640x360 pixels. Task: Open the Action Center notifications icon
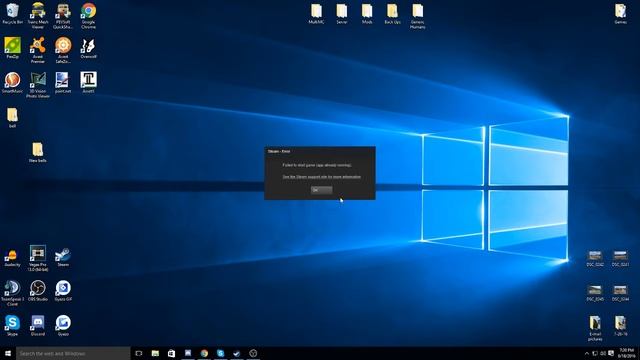(611, 353)
